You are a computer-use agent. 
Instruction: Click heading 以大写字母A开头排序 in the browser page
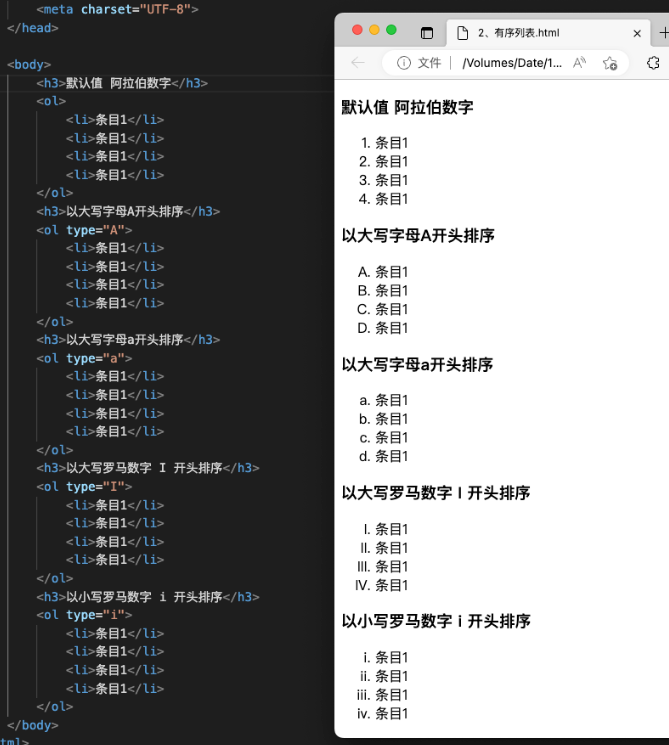click(418, 236)
